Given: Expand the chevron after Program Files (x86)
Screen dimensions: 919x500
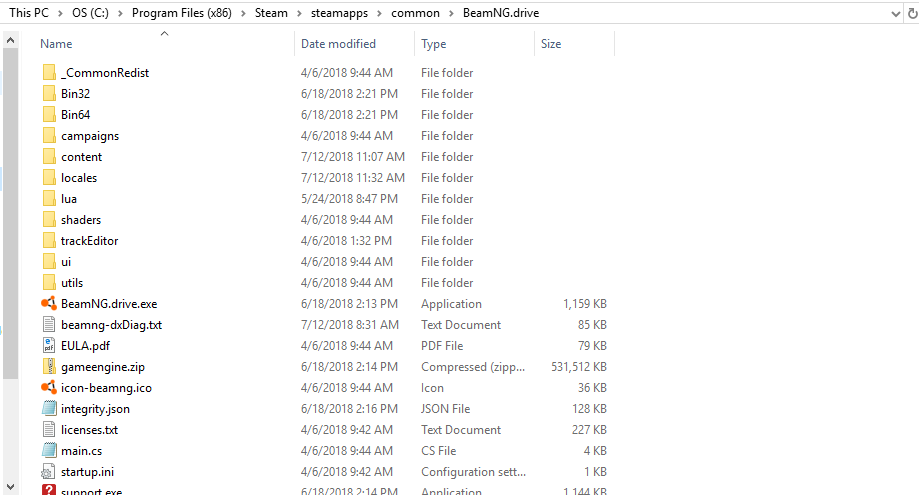Looking at the screenshot, I should [x=243, y=13].
